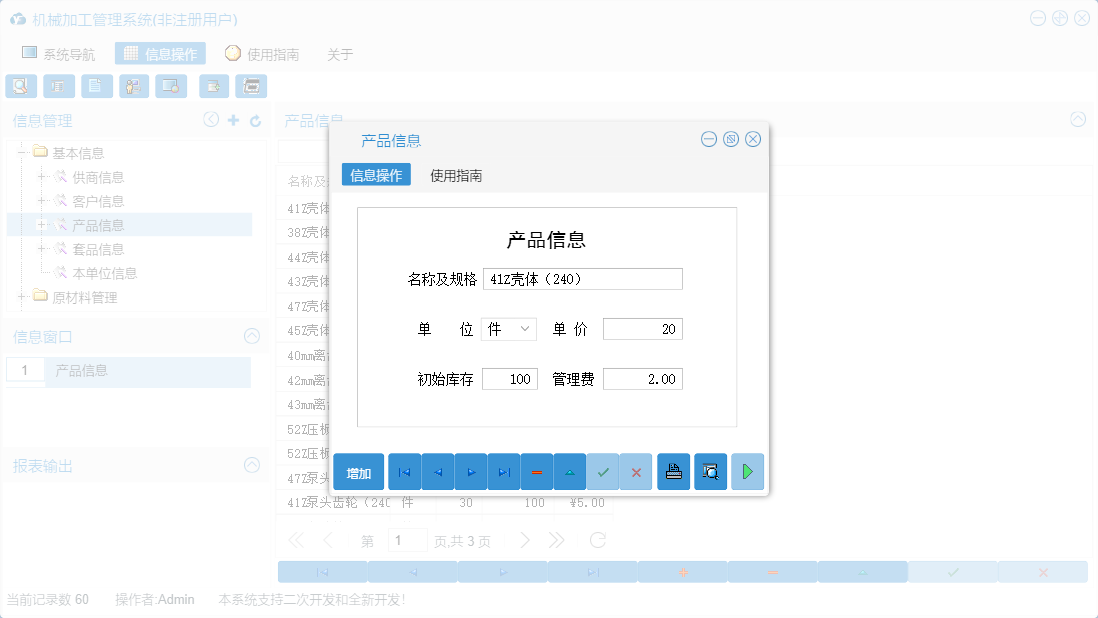This screenshot has width=1098, height=618.
Task: Delete the current record with the minus icon
Action: coord(537,471)
